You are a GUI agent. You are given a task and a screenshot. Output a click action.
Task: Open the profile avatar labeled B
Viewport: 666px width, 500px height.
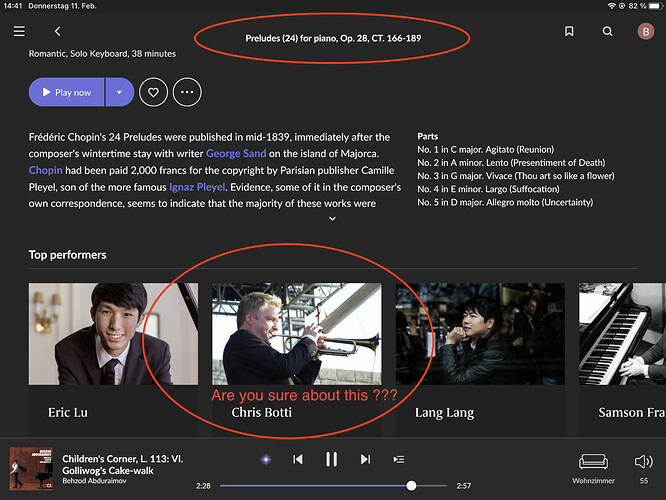646,31
